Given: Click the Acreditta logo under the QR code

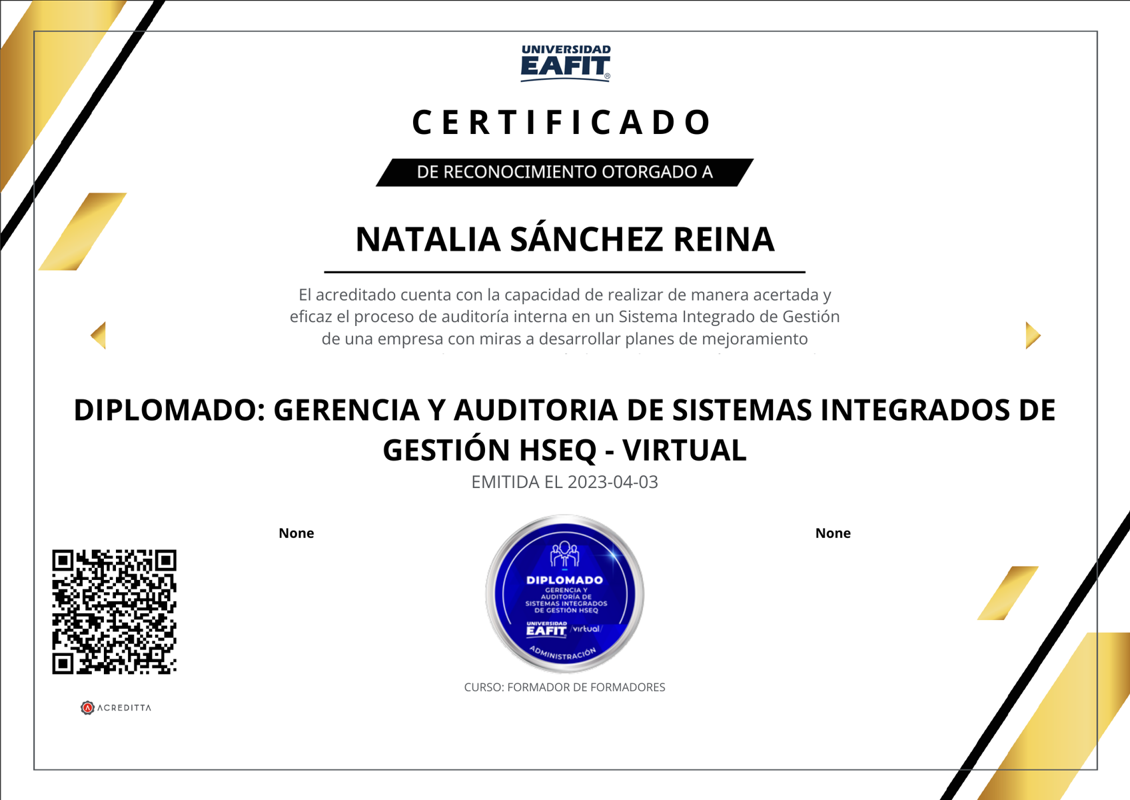Looking at the screenshot, I should 116,708.
